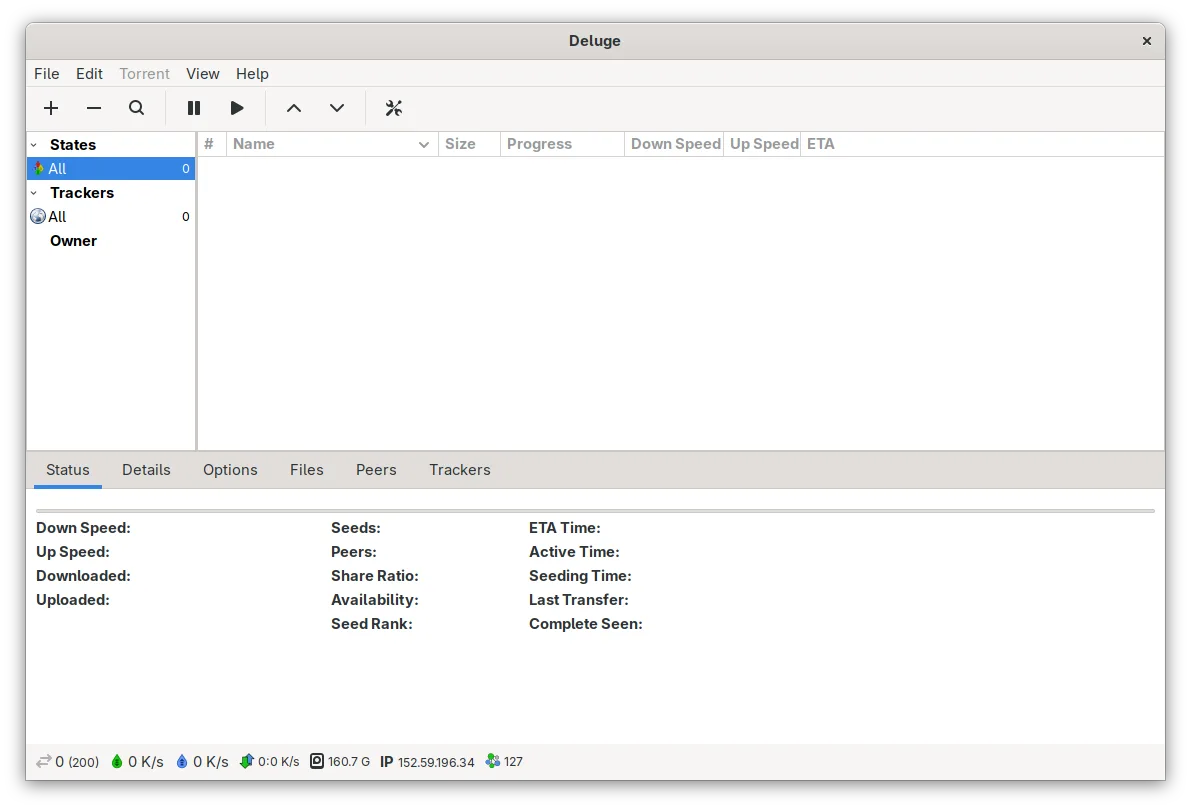Click the connections icon in the status bar

(43, 761)
